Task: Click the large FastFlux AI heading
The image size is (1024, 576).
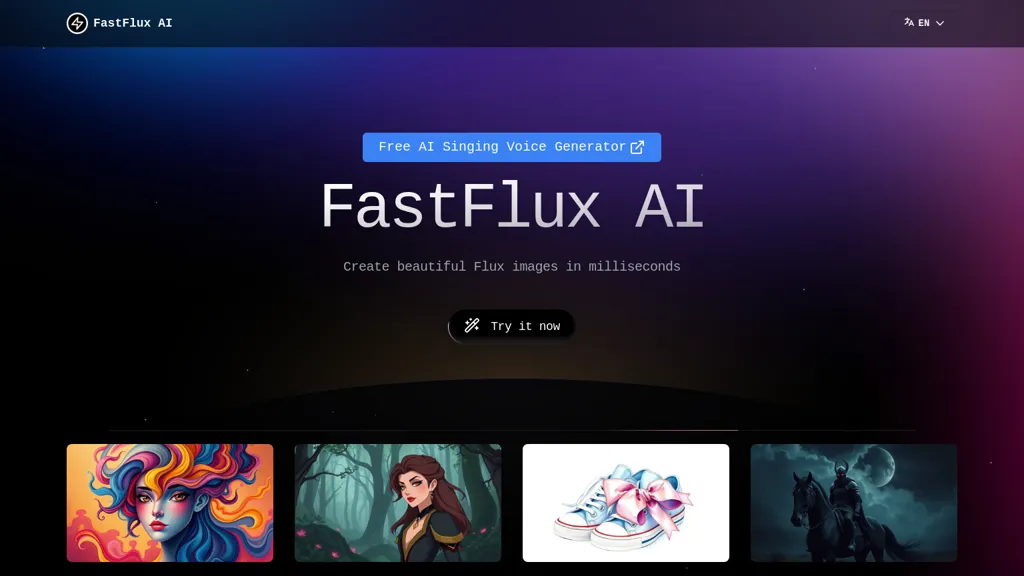Action: click(511, 206)
